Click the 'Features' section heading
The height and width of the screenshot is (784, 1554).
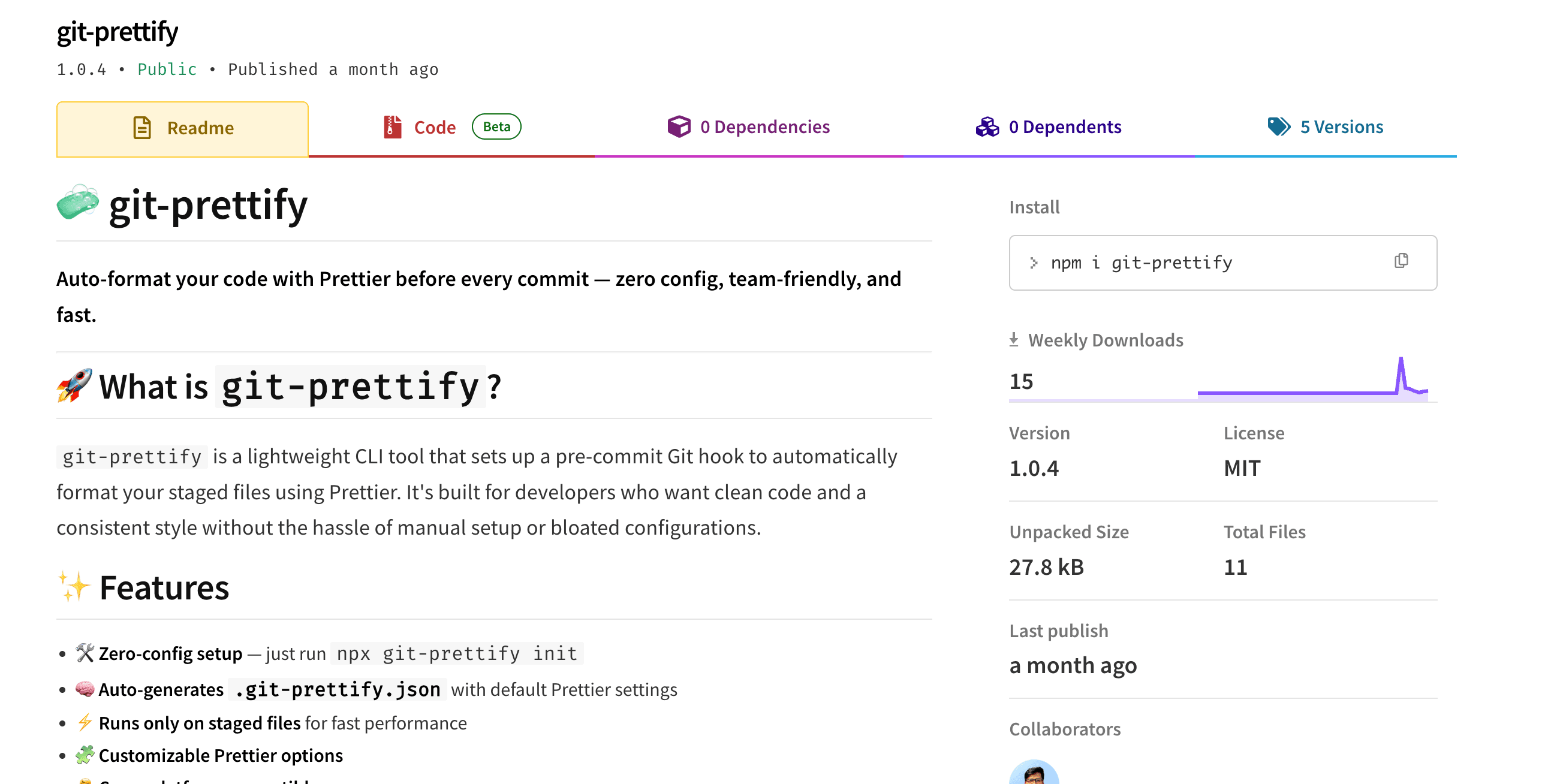point(164,587)
